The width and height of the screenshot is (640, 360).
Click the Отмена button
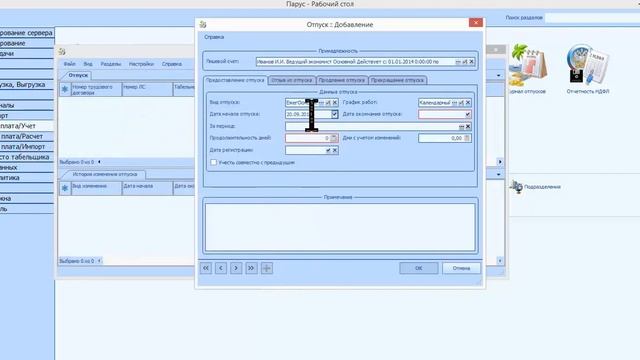click(461, 268)
